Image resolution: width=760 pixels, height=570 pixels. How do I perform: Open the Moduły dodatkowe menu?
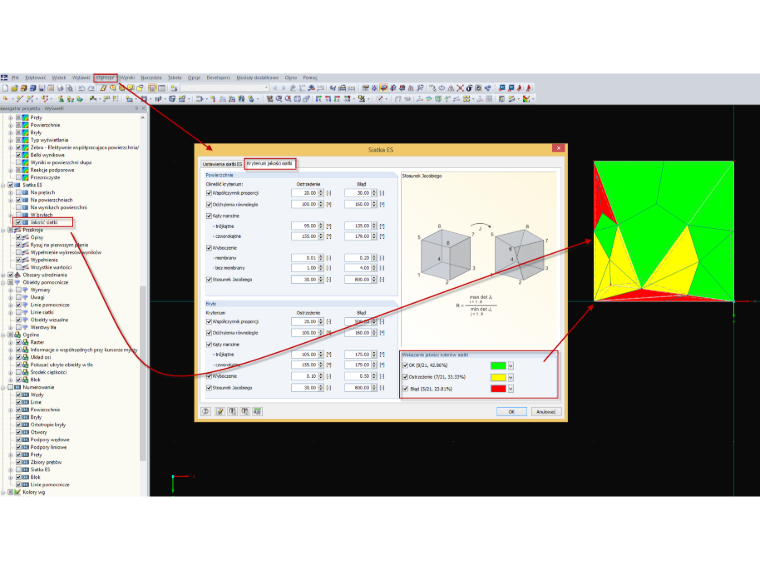pyautogui.click(x=257, y=78)
